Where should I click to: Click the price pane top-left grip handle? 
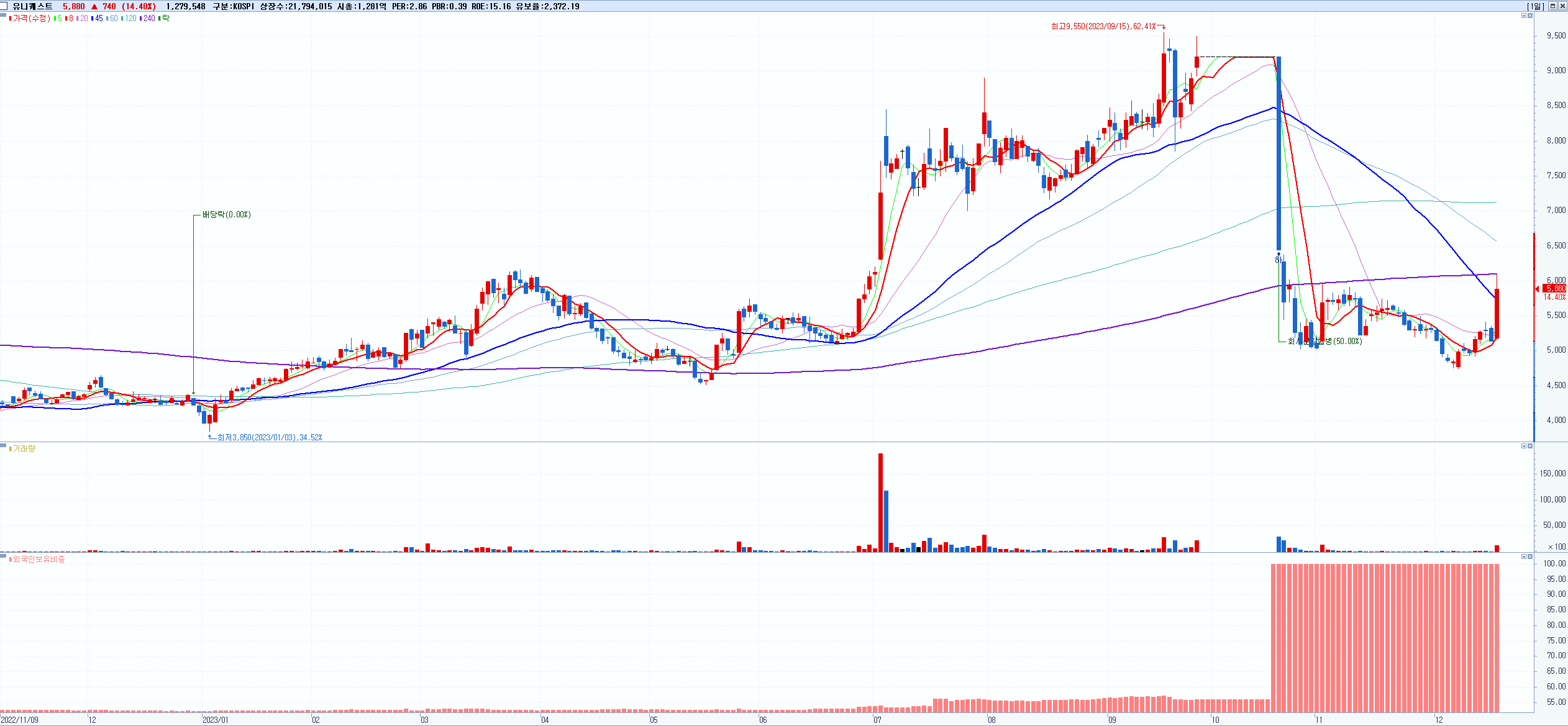click(x=3, y=14)
